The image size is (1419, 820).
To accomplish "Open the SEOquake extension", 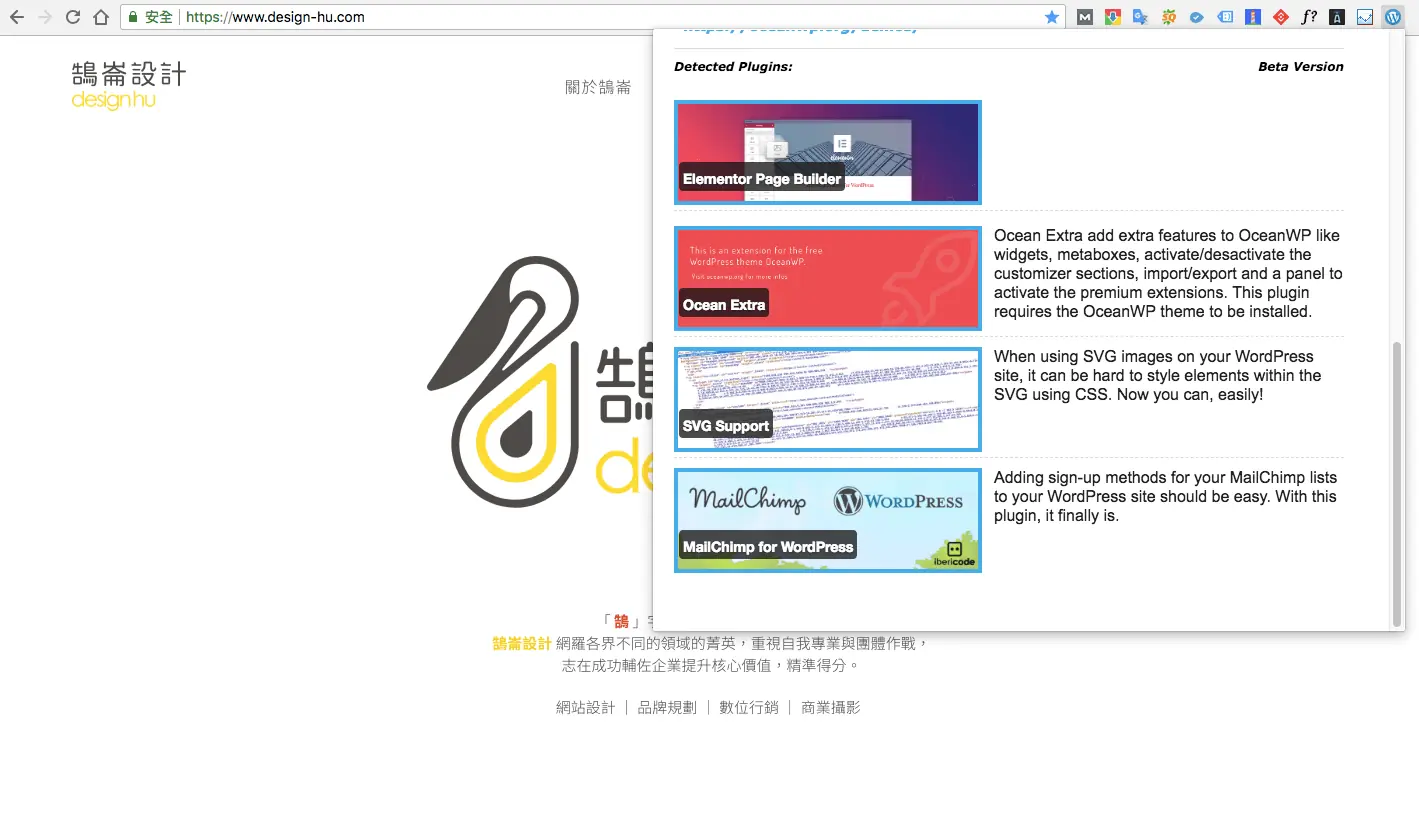I will [1168, 17].
